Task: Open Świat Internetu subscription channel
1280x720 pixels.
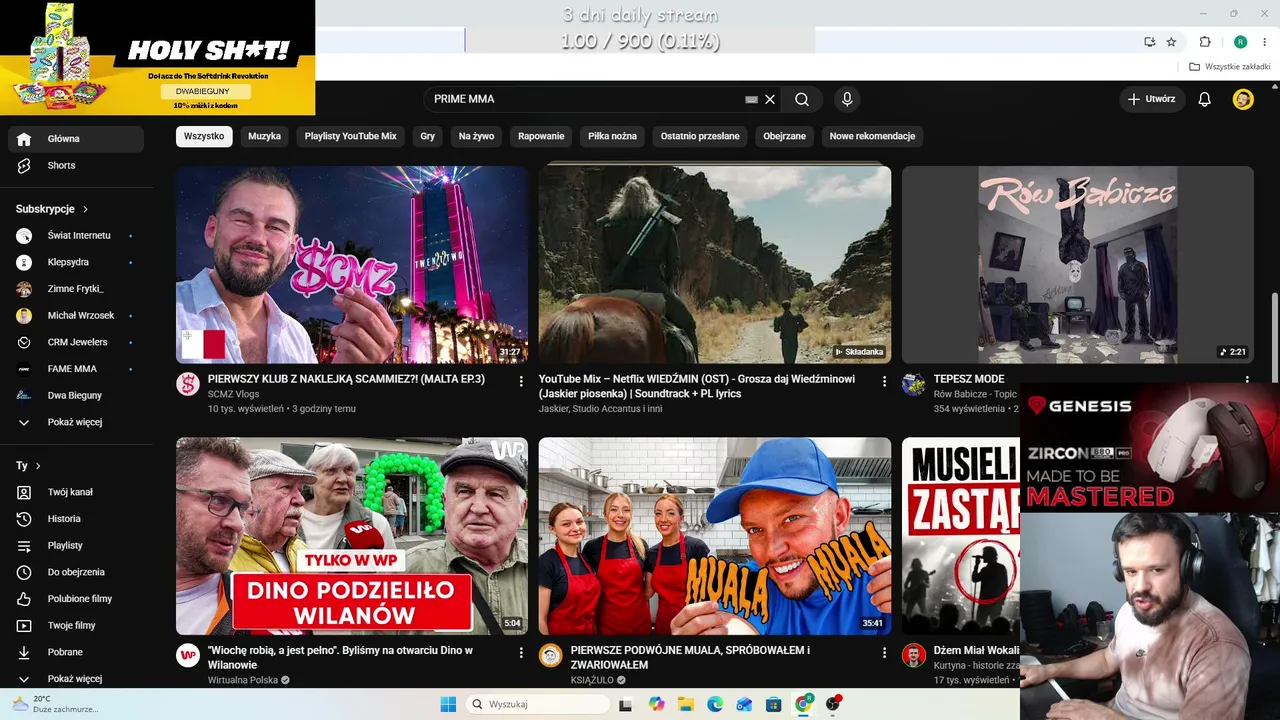Action: (76, 235)
